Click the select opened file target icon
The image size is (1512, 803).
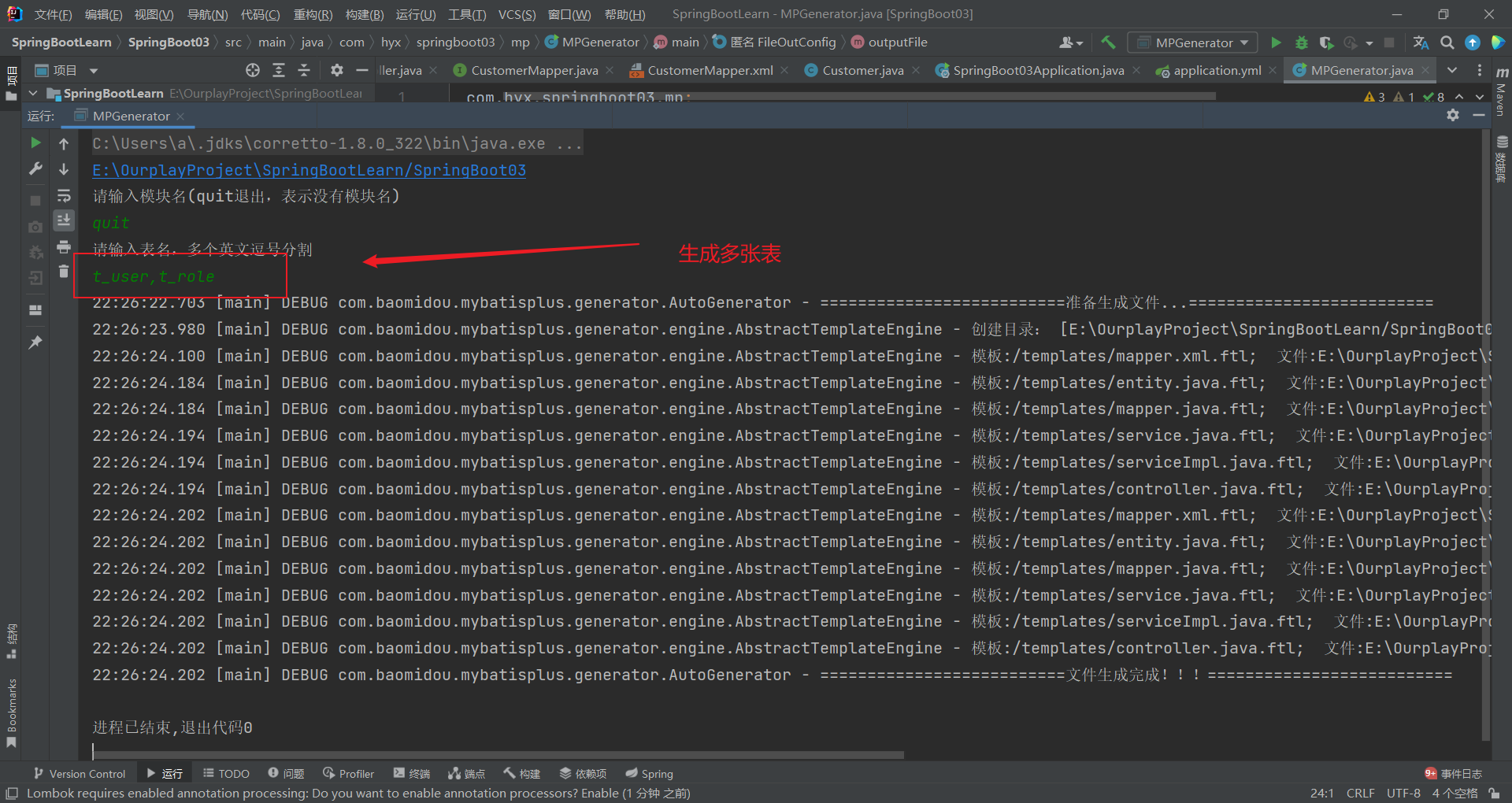click(253, 70)
